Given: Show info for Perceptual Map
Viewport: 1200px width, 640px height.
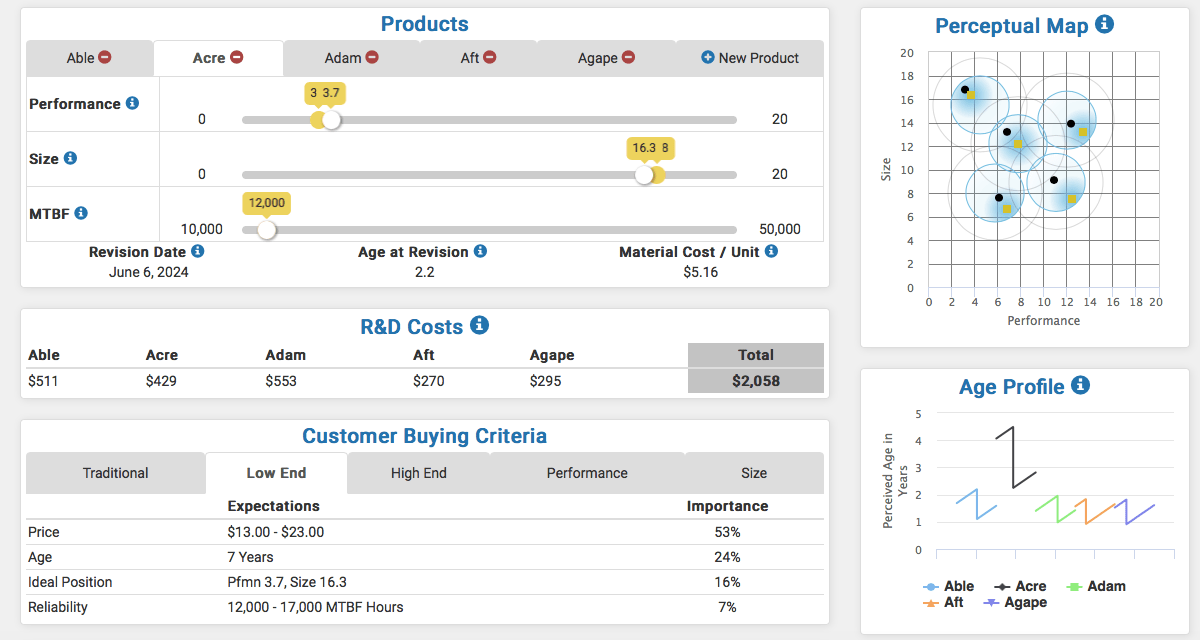Looking at the screenshot, I should 1104,24.
